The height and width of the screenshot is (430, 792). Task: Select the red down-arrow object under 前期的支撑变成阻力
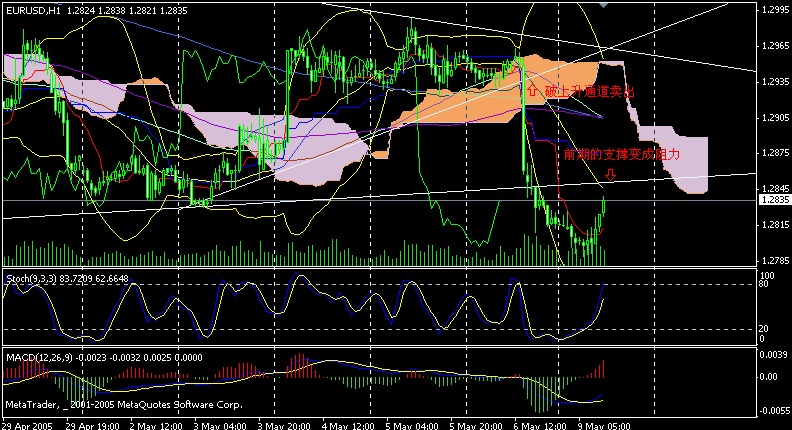coord(610,175)
